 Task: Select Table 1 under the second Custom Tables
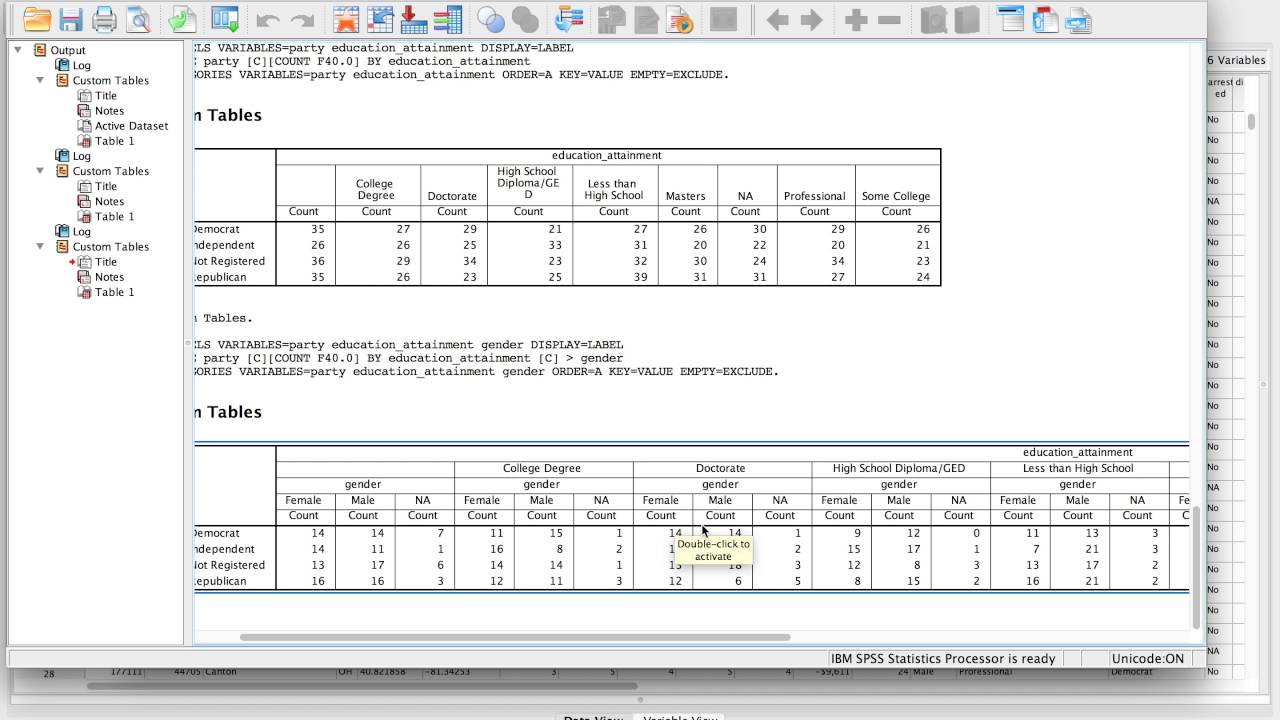pos(114,216)
